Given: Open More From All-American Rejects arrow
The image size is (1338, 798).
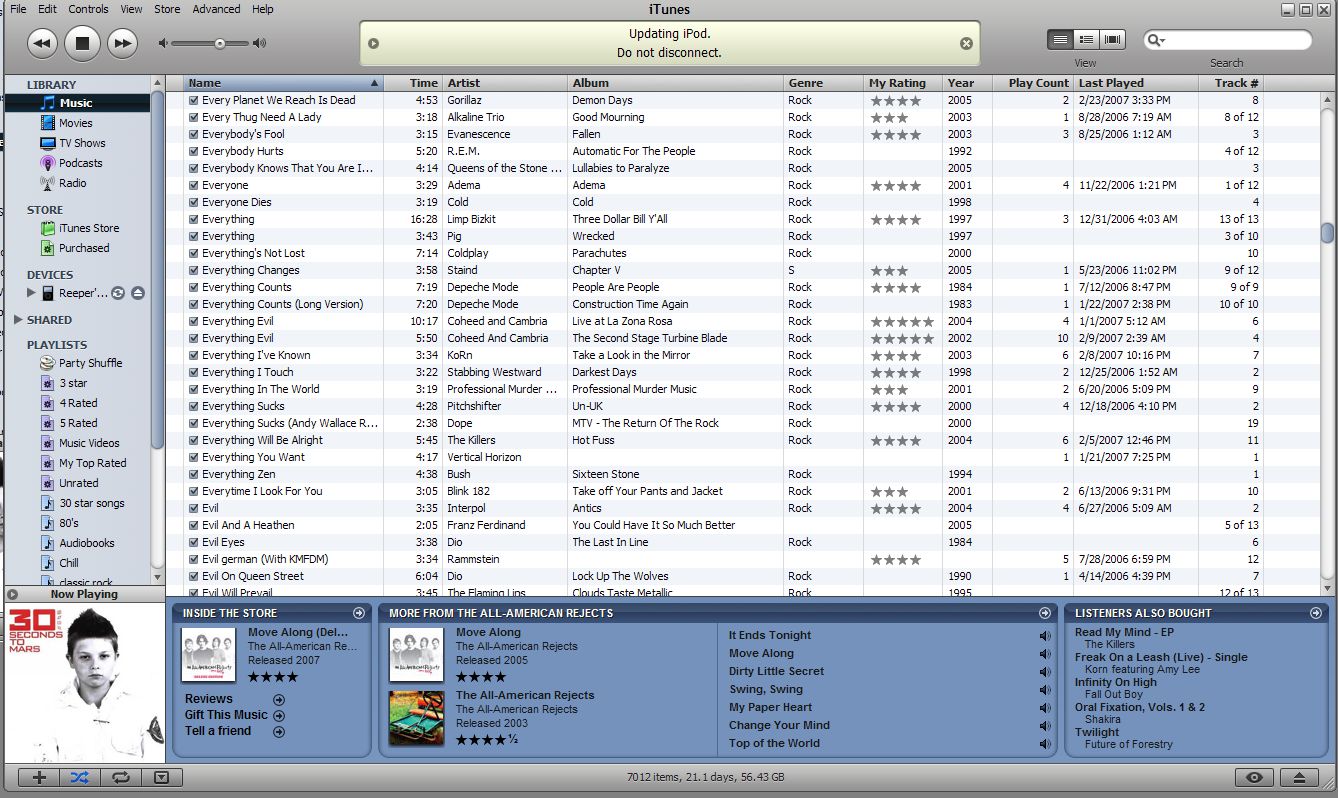Looking at the screenshot, I should tap(1045, 613).
